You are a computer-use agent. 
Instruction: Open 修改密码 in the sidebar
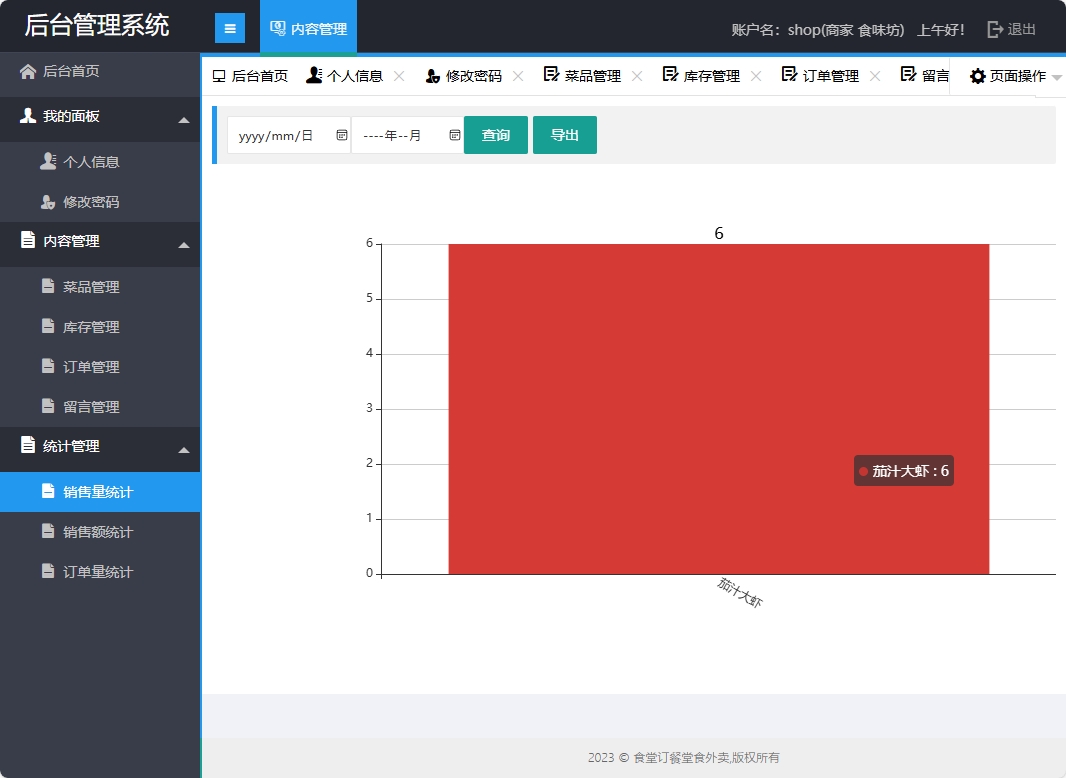point(100,202)
